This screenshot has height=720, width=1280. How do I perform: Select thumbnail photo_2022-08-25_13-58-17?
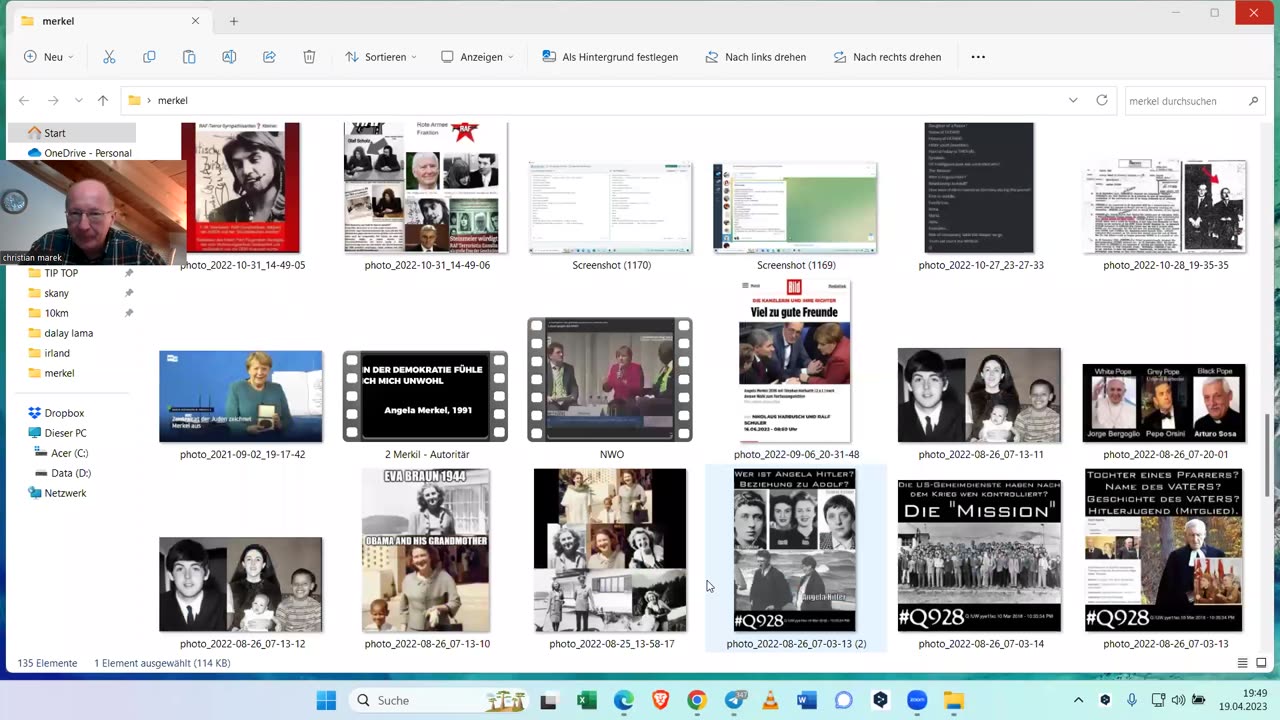pos(610,550)
